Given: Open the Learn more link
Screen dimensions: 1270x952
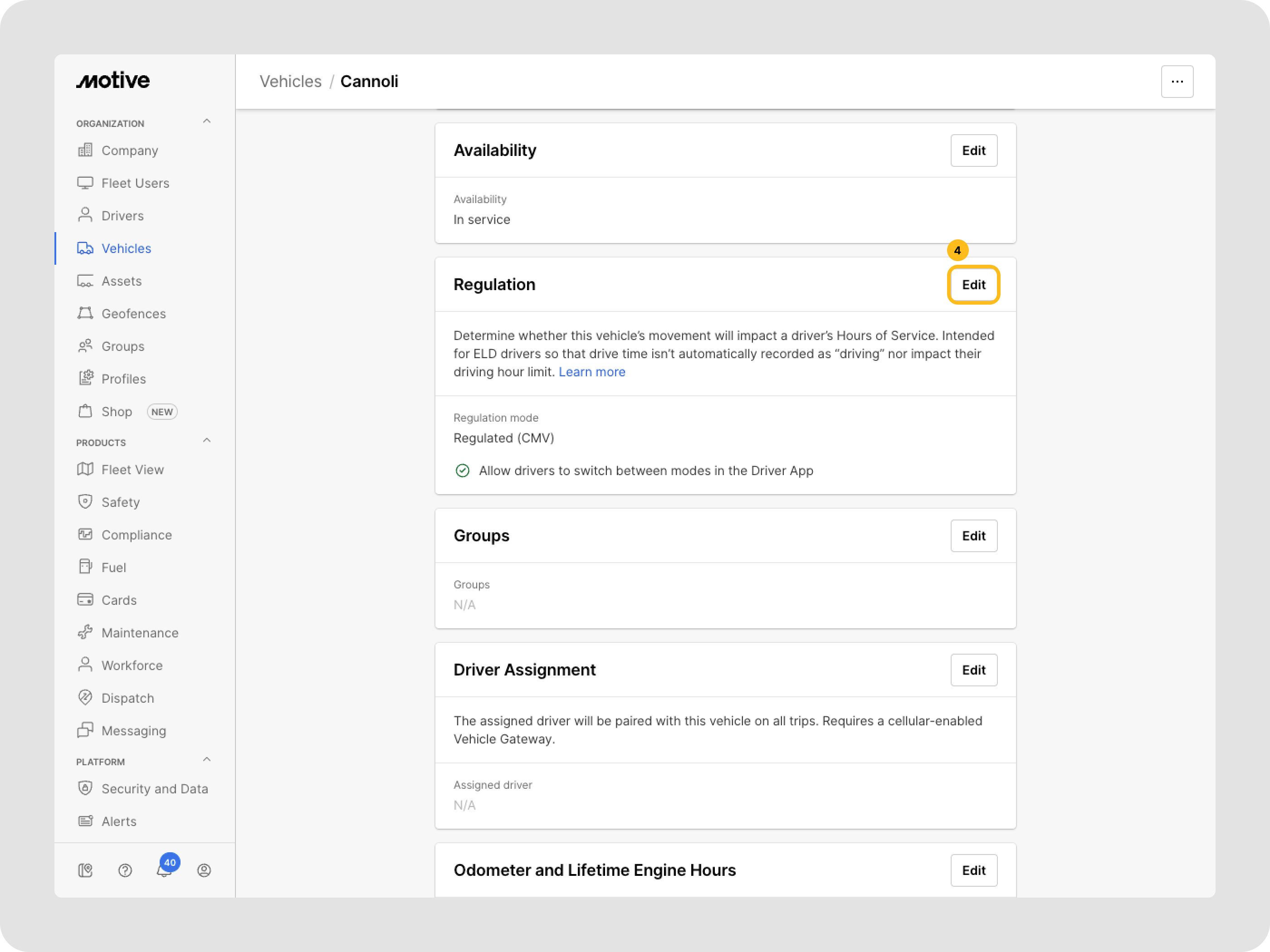Looking at the screenshot, I should click(591, 372).
